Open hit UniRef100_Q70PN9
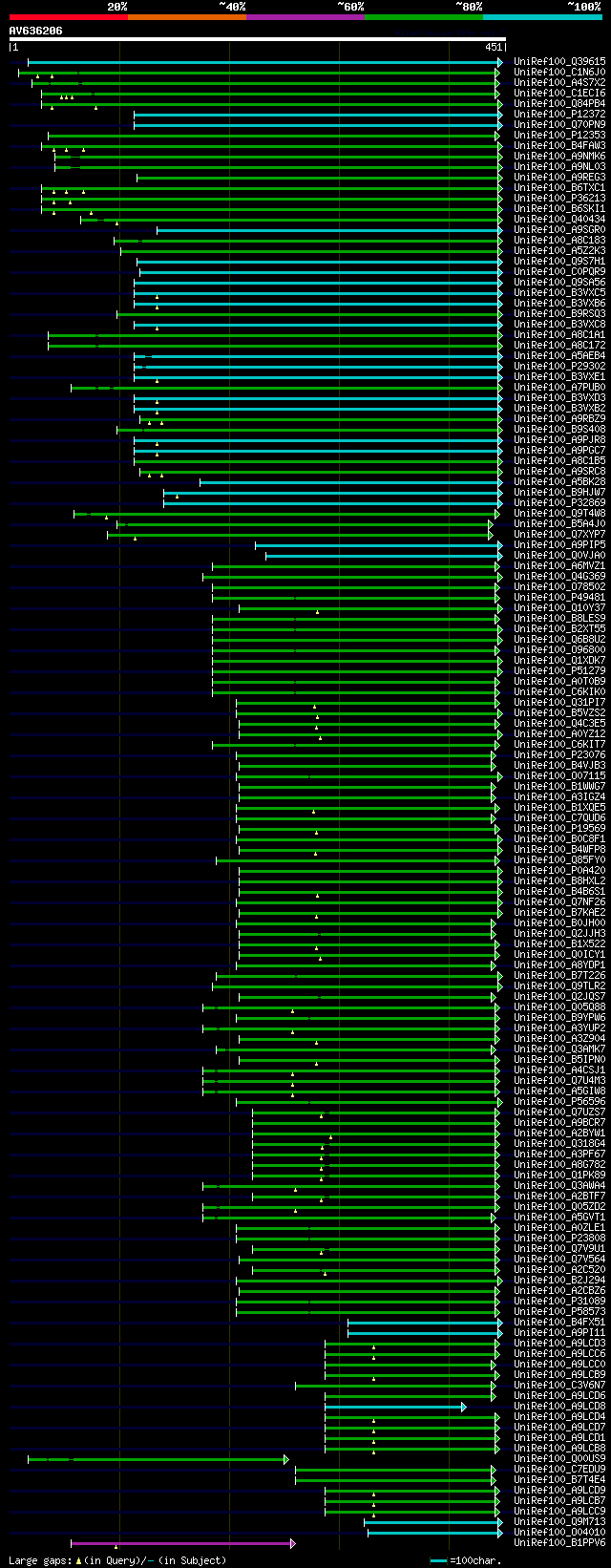The width and height of the screenshot is (611, 1568). click(559, 124)
